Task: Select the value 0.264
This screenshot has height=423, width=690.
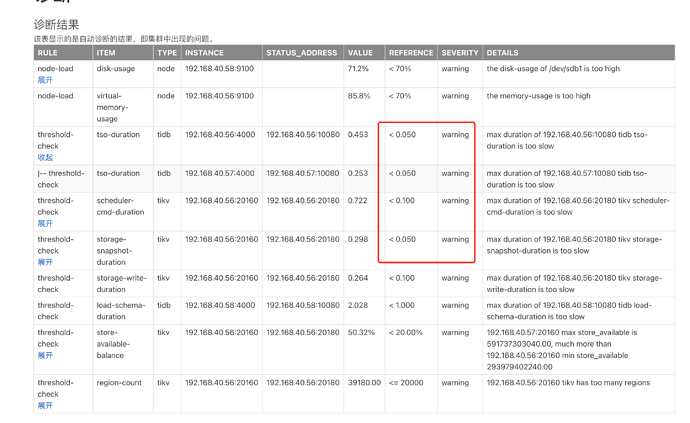Action: (358, 278)
